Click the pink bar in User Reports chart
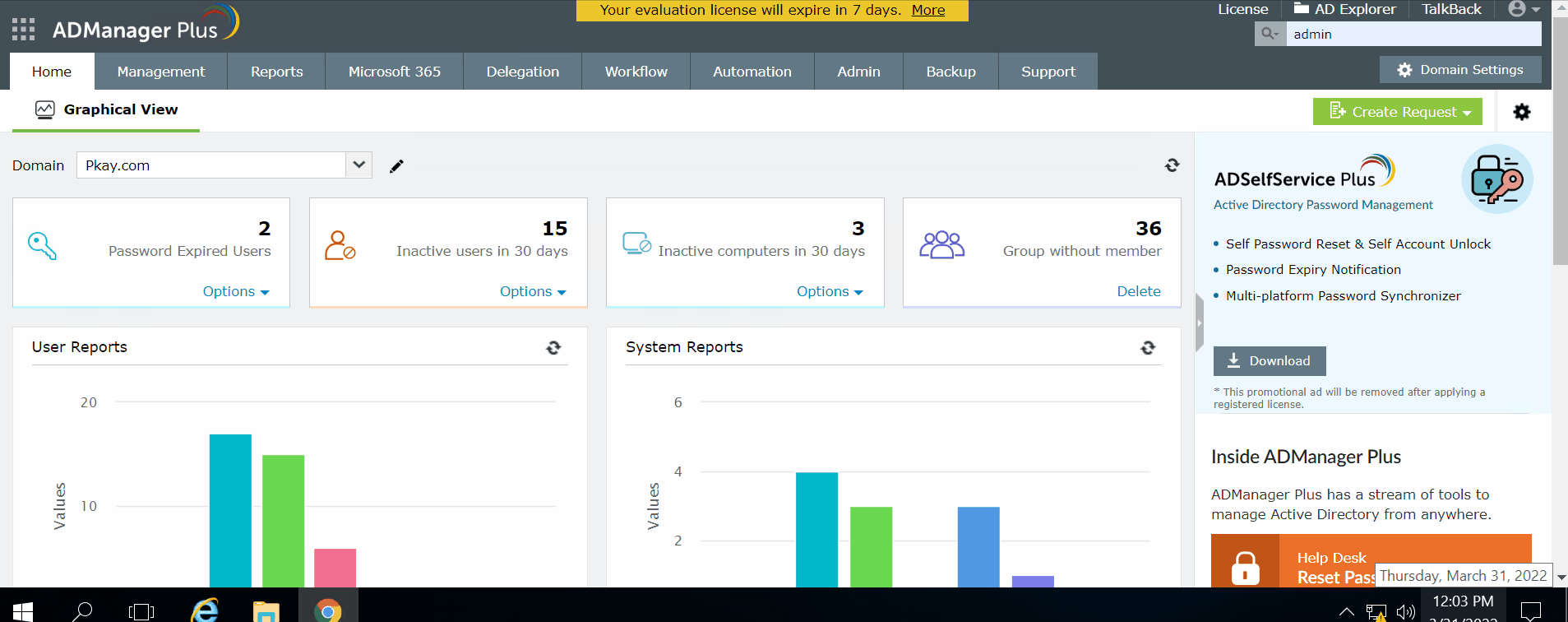Image resolution: width=1568 pixels, height=622 pixels. click(335, 568)
